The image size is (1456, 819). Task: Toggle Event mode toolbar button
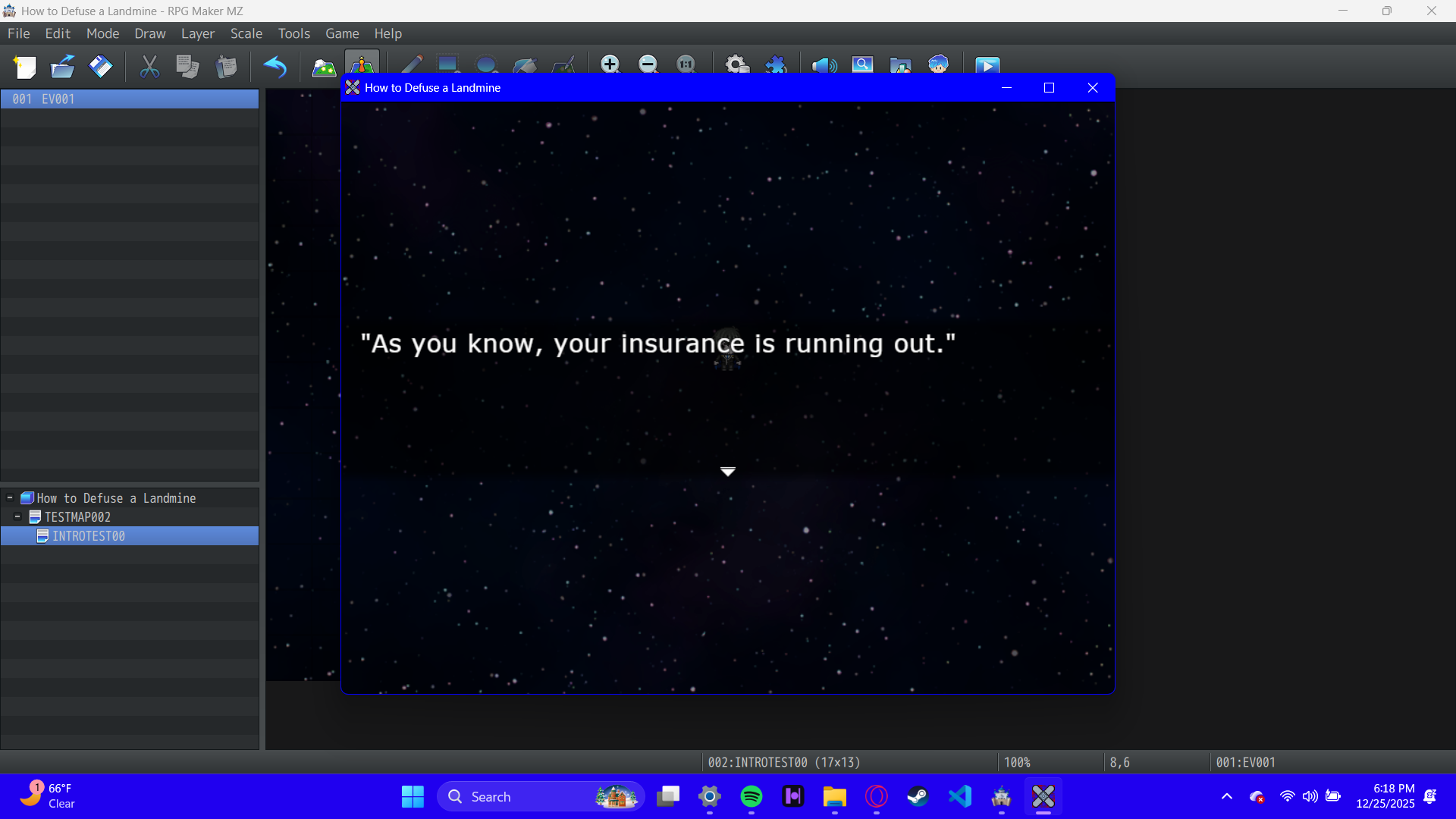pos(362,64)
